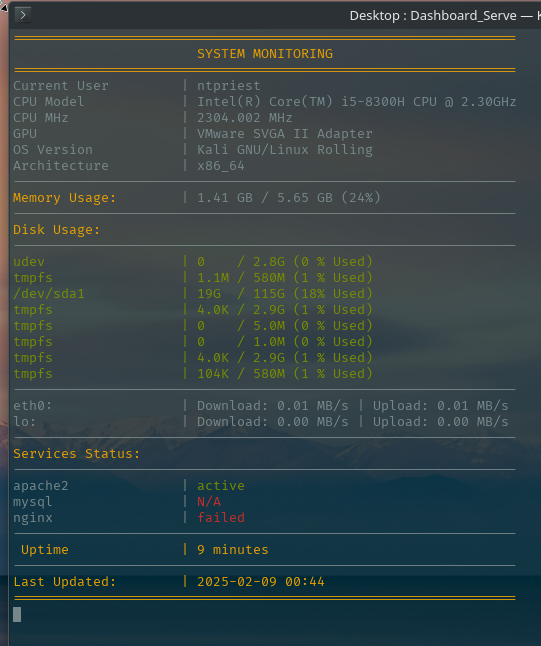This screenshot has height=646, width=541.
Task: Click the "apache2" service name
Action: (41, 486)
